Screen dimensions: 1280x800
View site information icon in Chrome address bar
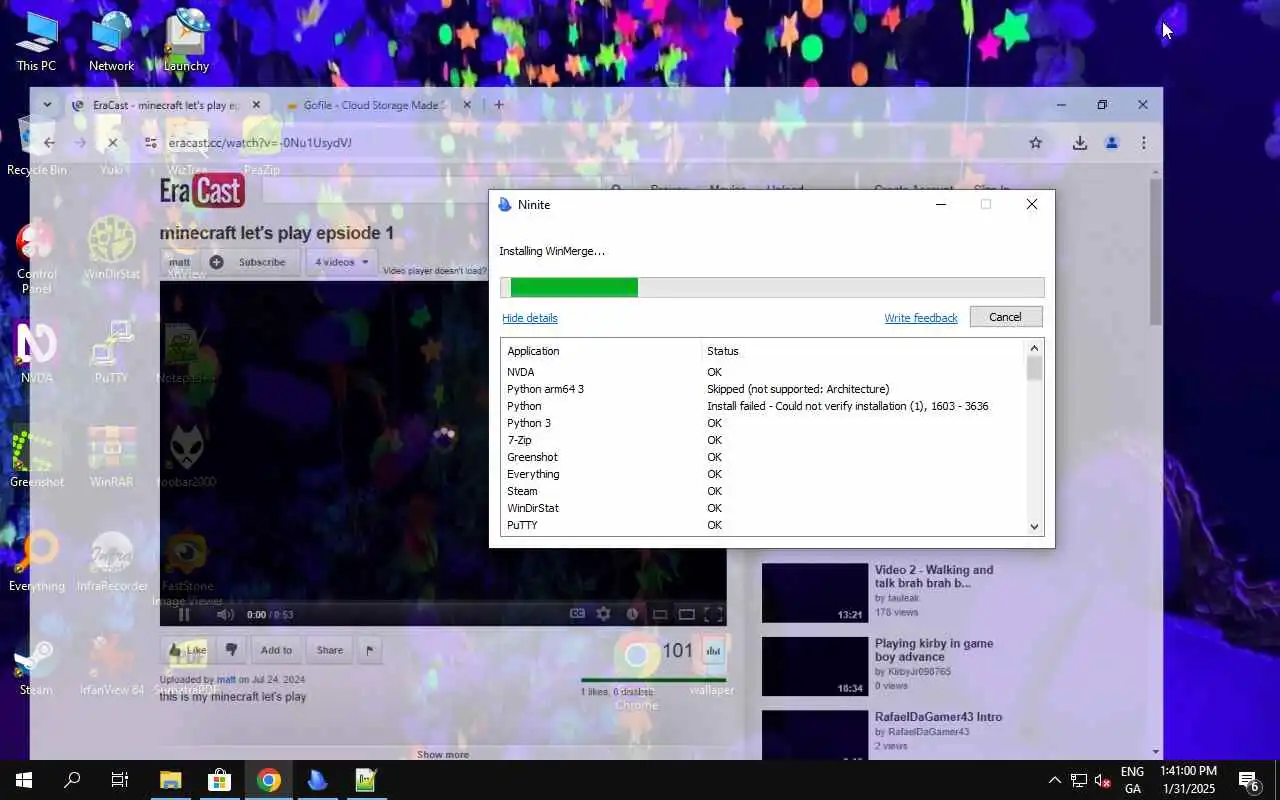coord(151,143)
